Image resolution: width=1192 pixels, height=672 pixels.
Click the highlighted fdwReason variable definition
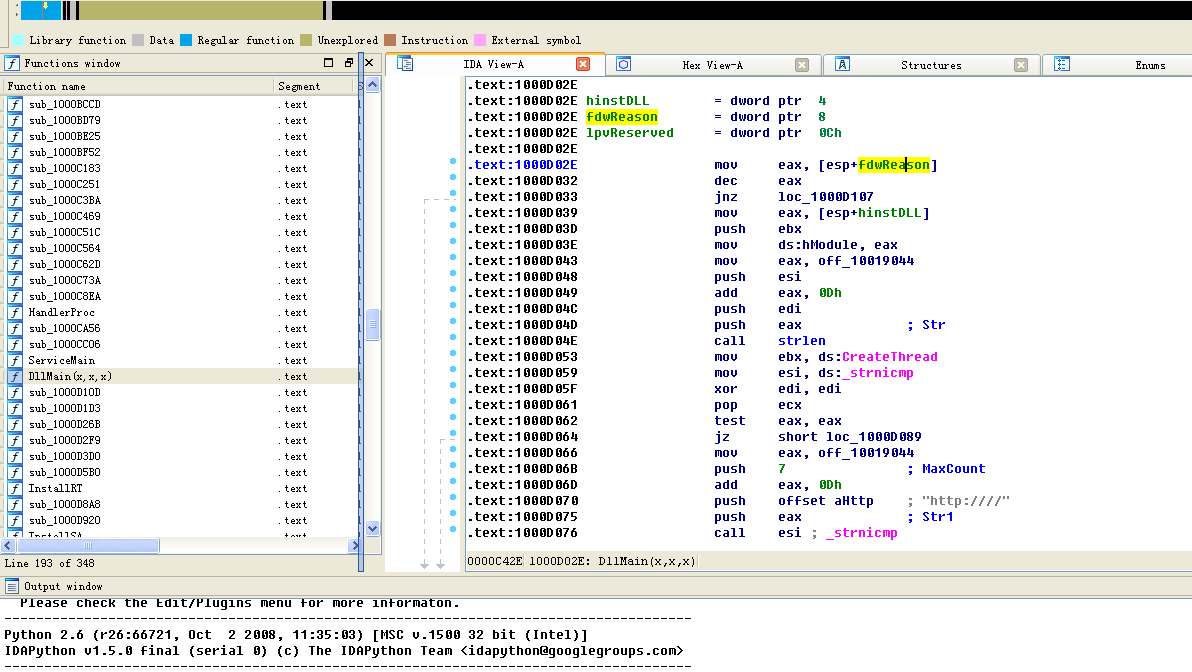(622, 117)
